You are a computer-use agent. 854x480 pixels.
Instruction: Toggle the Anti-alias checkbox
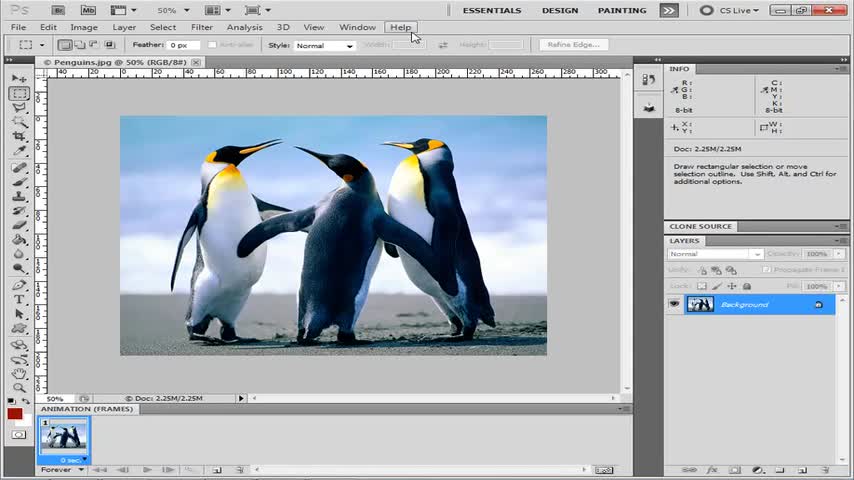point(213,45)
